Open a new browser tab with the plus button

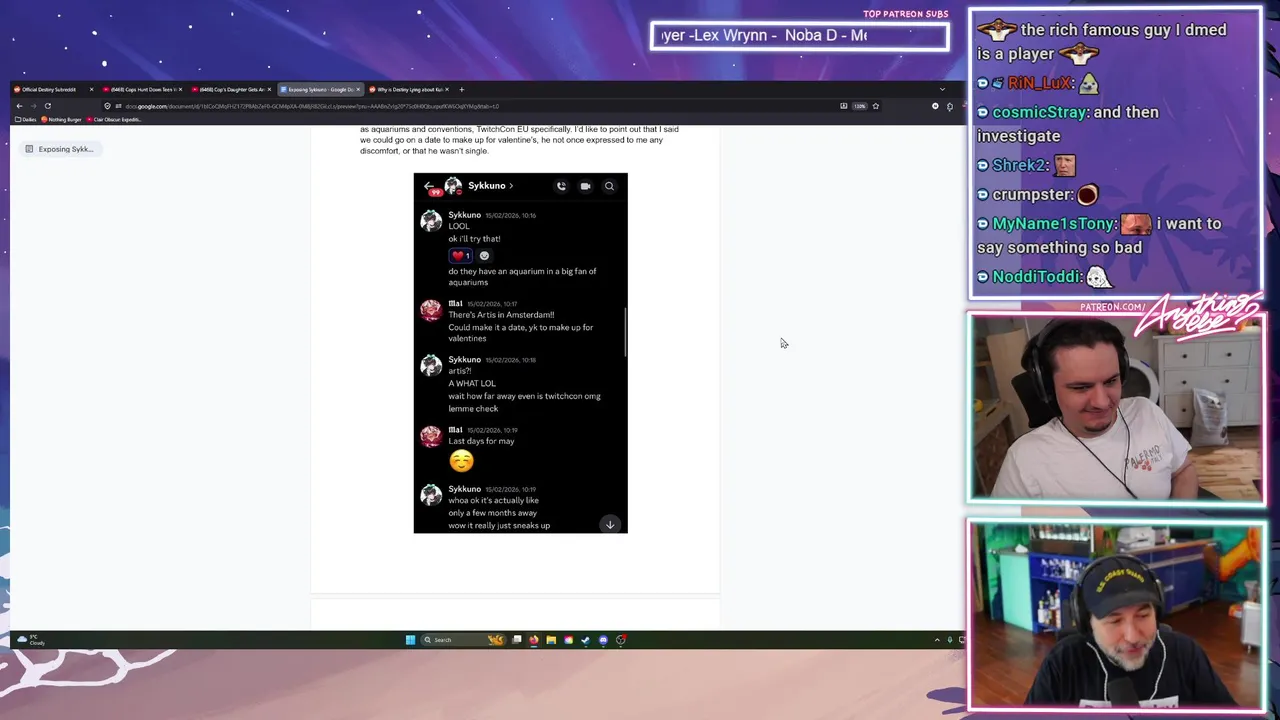pos(461,89)
